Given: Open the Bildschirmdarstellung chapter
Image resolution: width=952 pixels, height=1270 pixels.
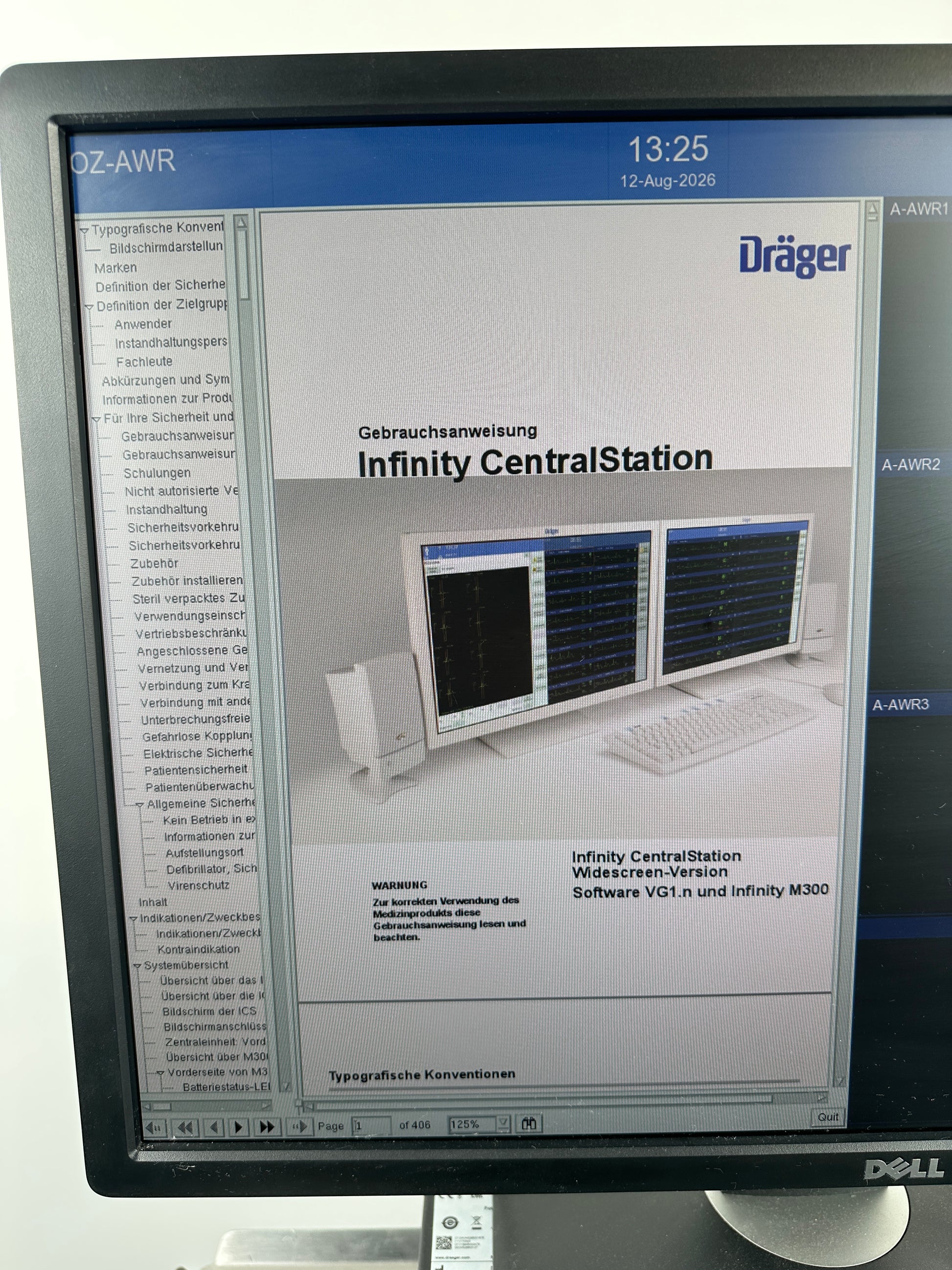Looking at the screenshot, I should pyautogui.click(x=166, y=248).
